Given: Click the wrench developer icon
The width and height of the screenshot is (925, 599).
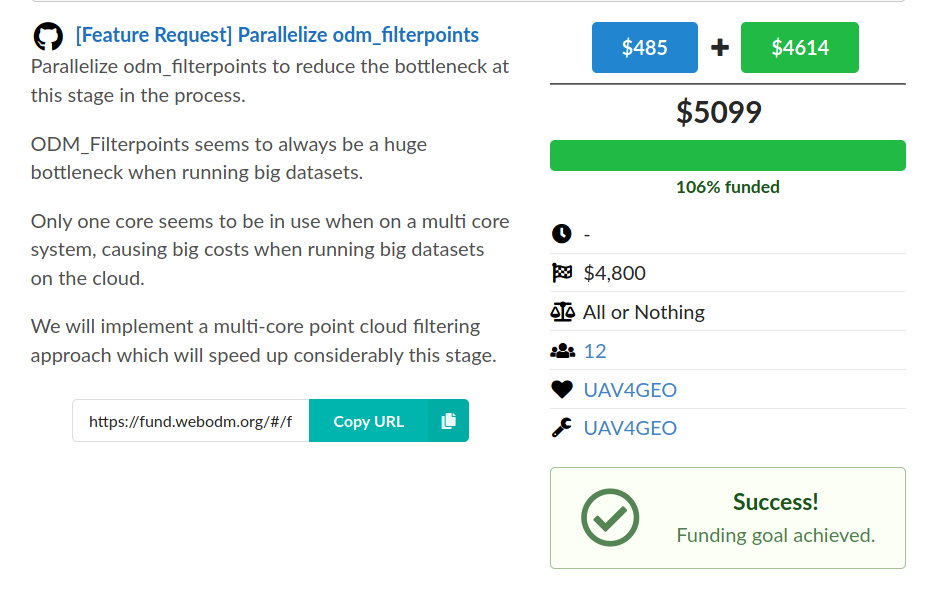Looking at the screenshot, I should tap(562, 428).
